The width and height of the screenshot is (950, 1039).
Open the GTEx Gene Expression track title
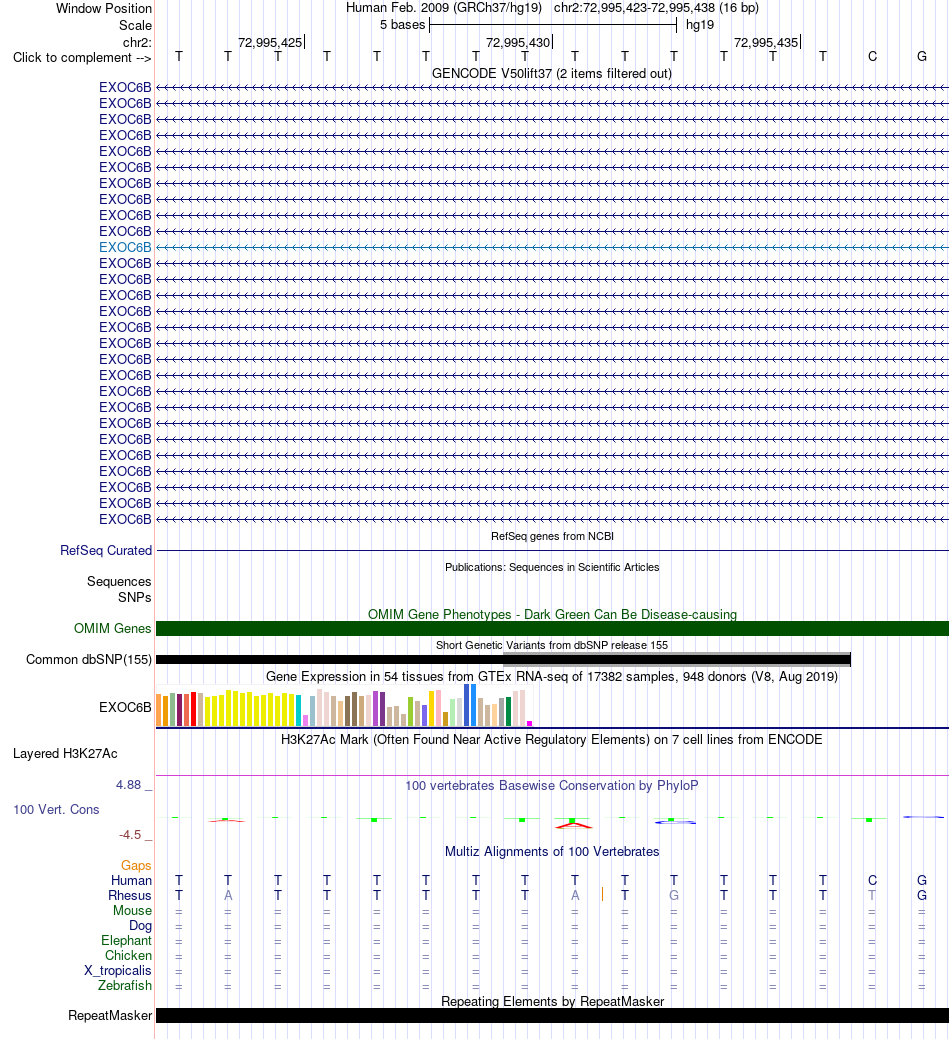[x=552, y=677]
